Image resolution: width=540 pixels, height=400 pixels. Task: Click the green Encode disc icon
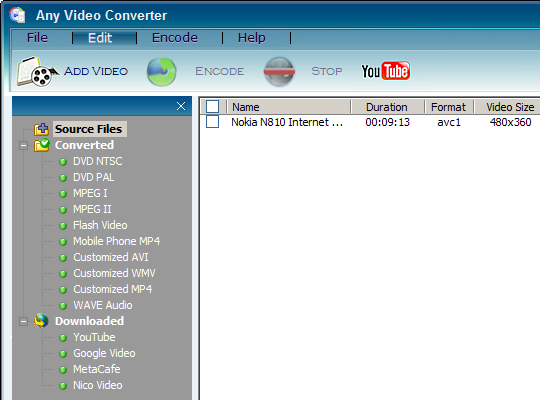[162, 72]
